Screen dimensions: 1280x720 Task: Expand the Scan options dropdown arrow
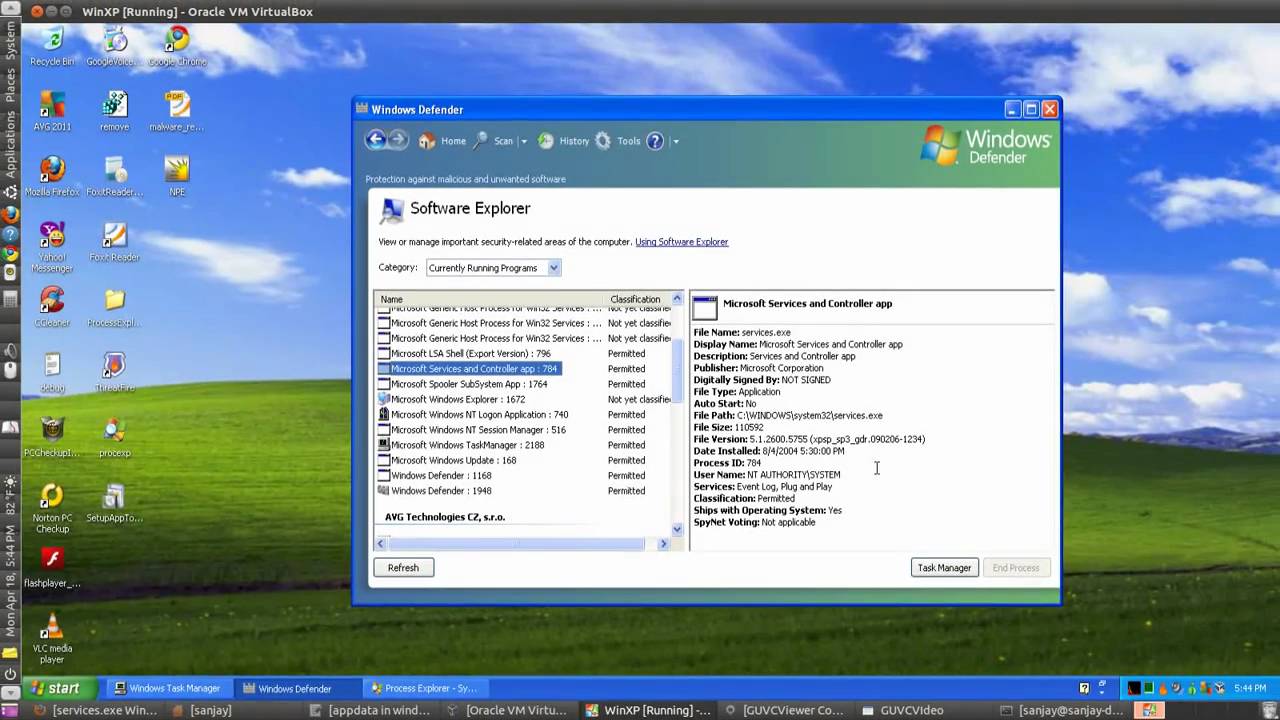pos(523,141)
